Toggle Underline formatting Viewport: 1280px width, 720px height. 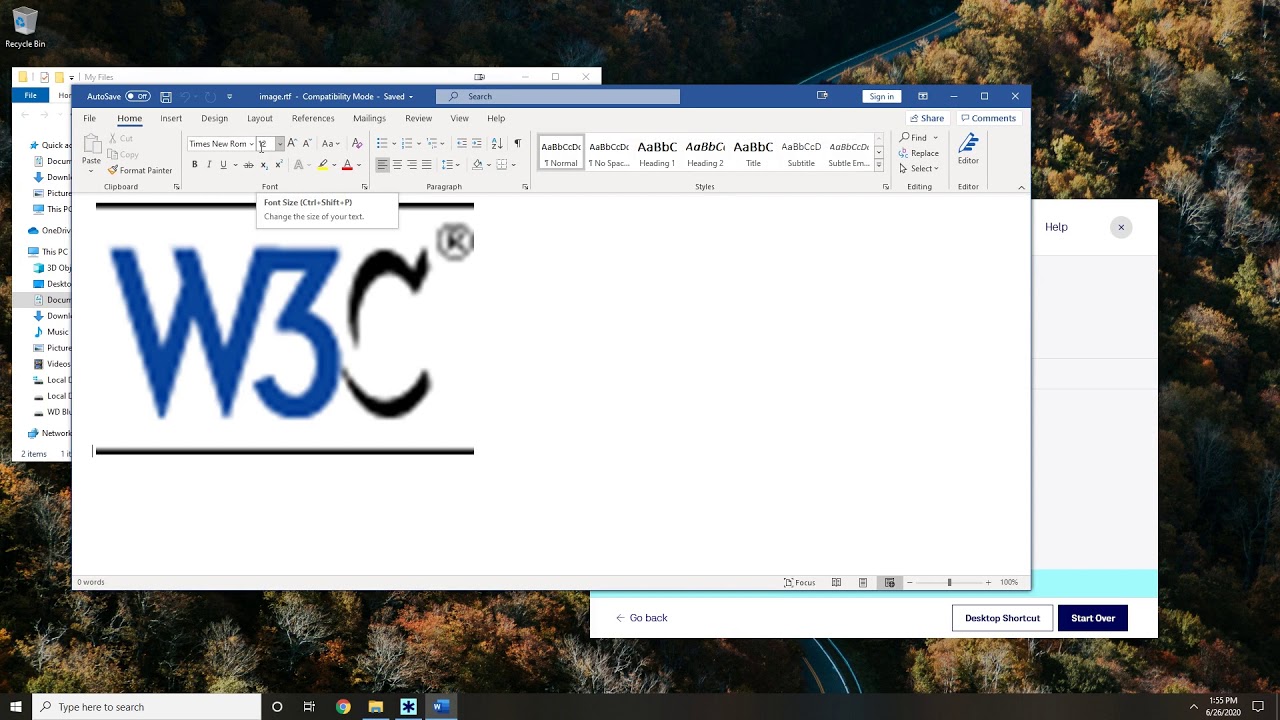[223, 164]
